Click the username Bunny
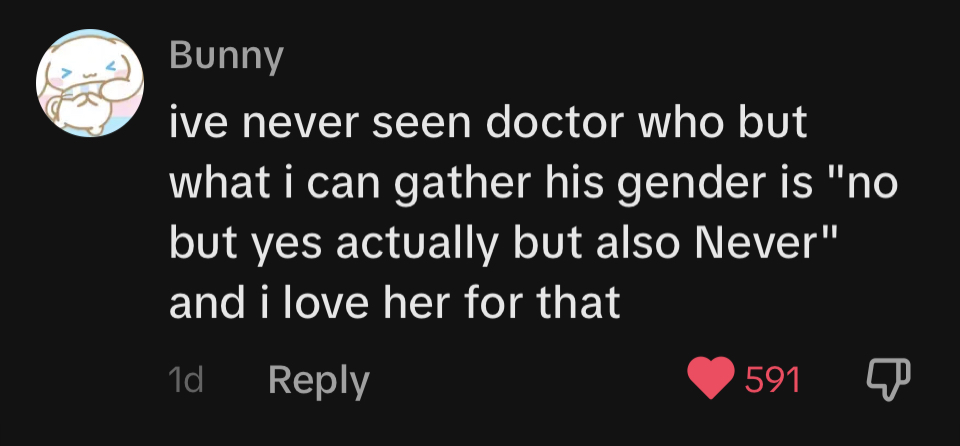960x446 pixels. coord(226,57)
